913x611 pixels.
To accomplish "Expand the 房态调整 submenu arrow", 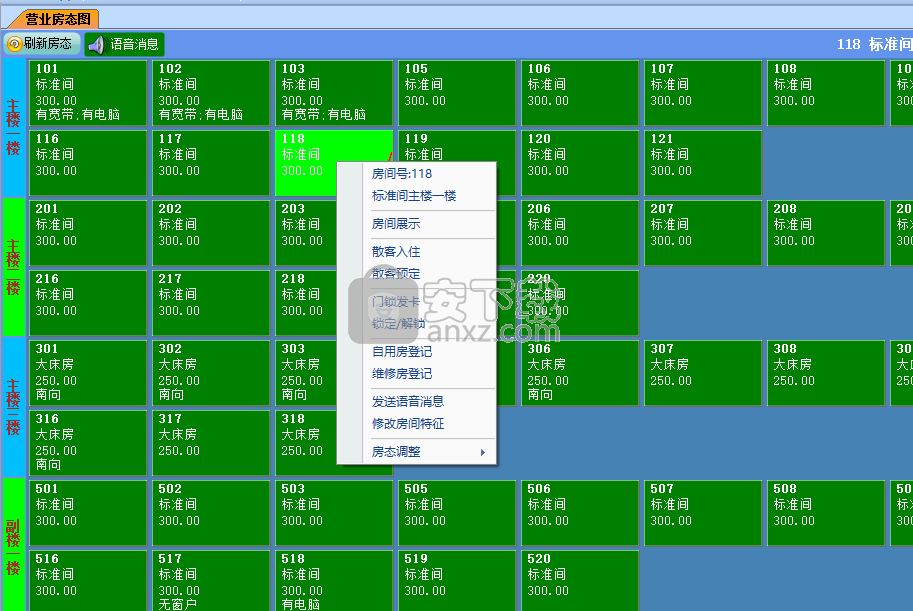I will pos(483,452).
